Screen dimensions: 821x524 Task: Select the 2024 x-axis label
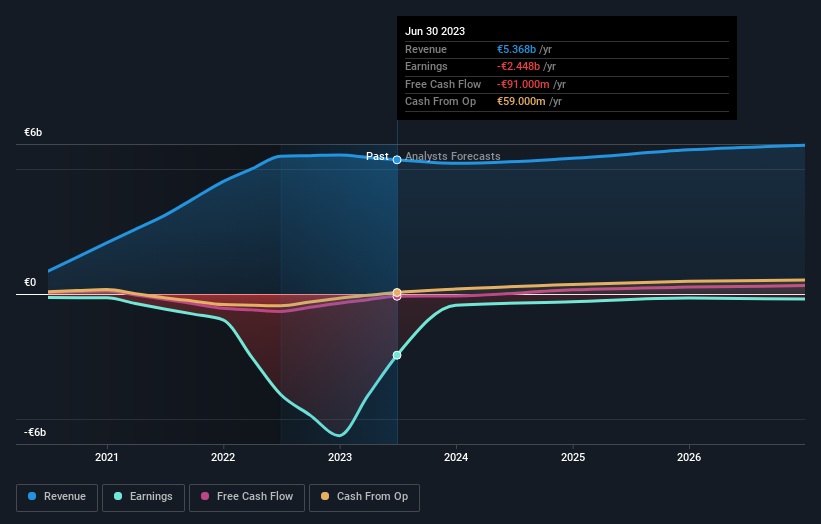pyautogui.click(x=456, y=457)
